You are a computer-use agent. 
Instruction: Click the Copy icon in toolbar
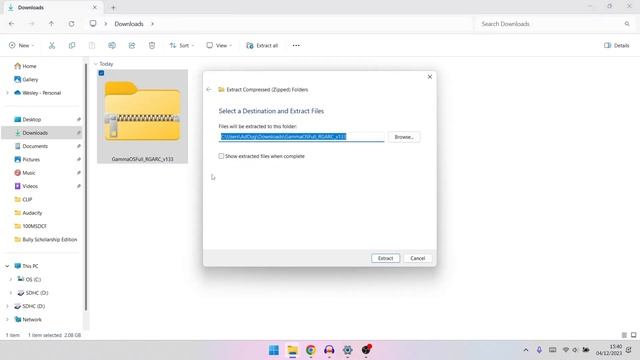tap(72, 45)
